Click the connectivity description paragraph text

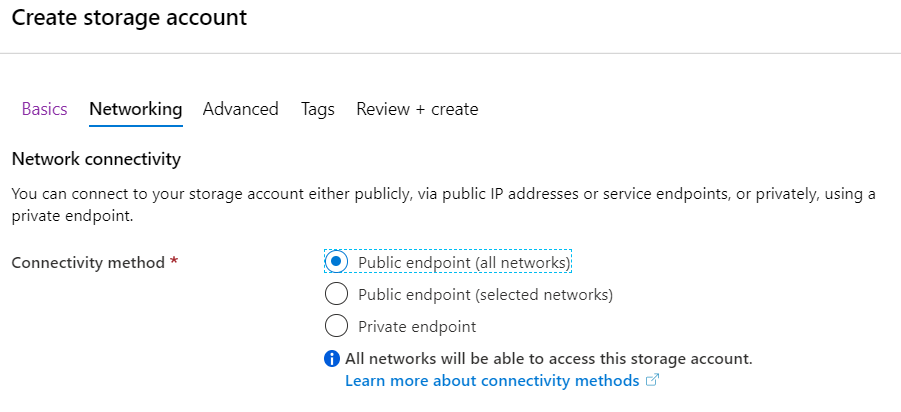pos(444,206)
